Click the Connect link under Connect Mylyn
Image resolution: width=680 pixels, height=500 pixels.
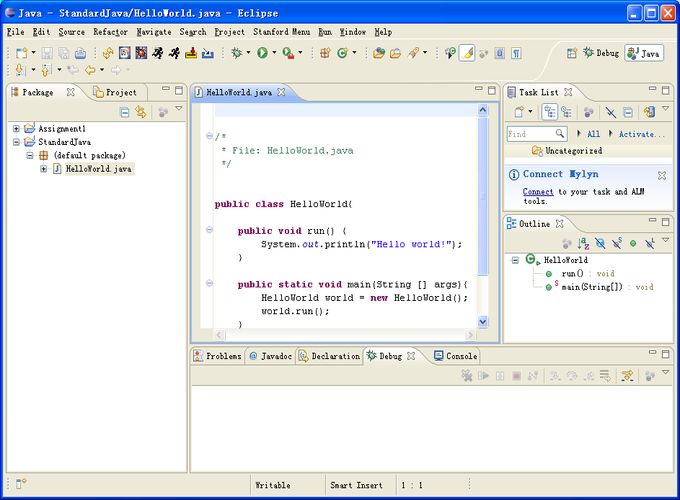(537, 191)
